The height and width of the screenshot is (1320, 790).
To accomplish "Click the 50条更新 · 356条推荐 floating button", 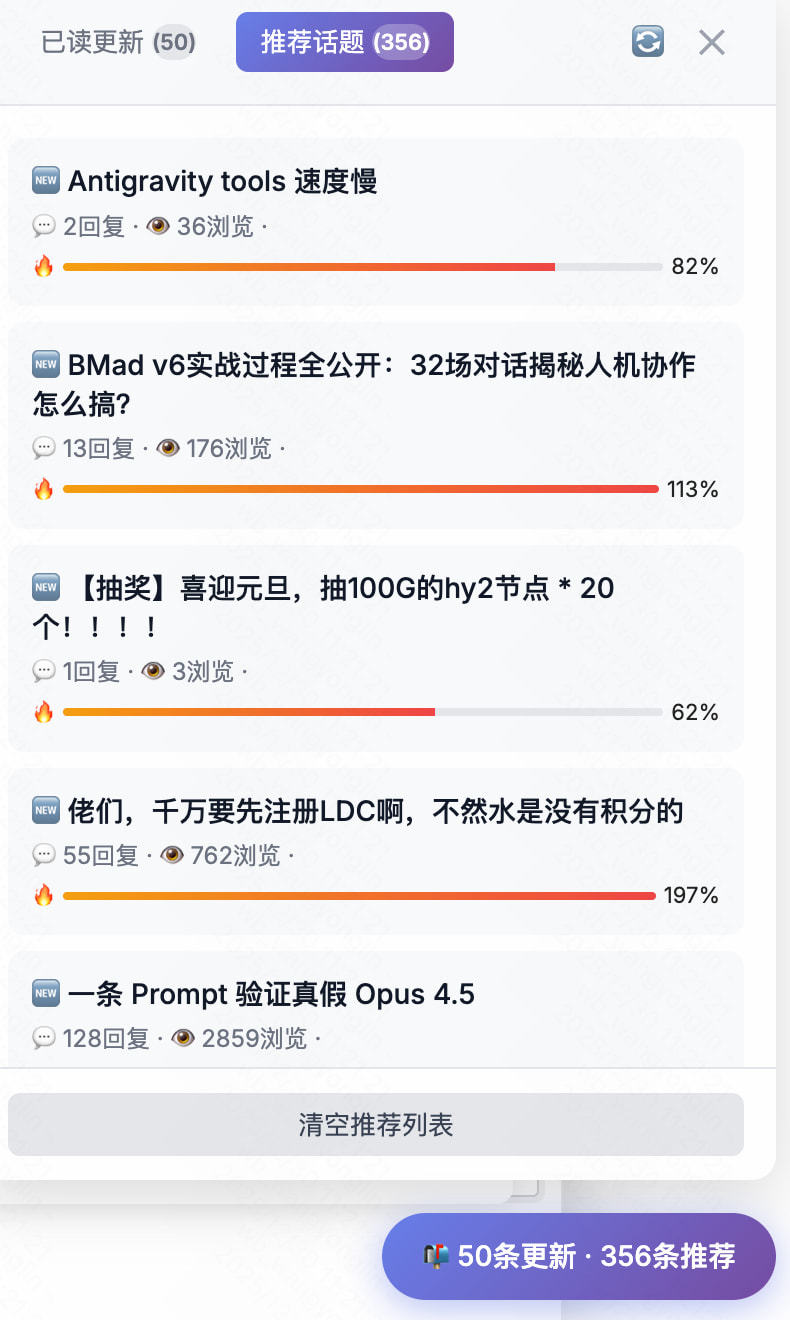I will (x=579, y=1257).
